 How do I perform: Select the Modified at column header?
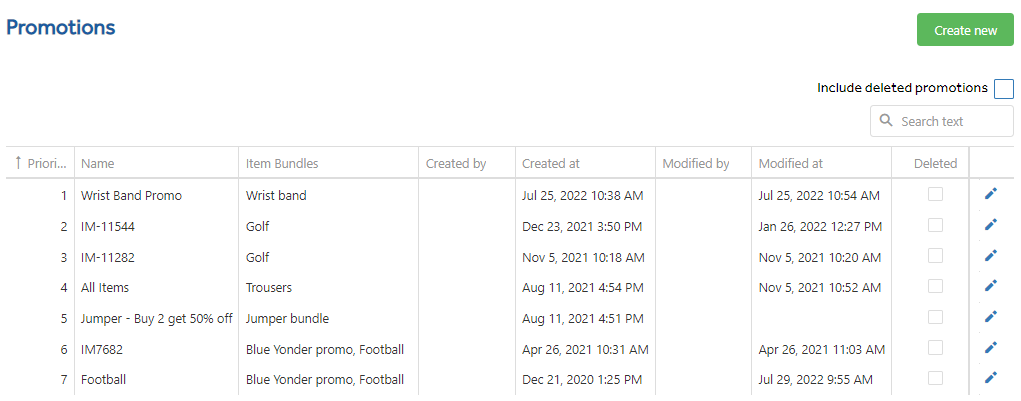tap(790, 164)
